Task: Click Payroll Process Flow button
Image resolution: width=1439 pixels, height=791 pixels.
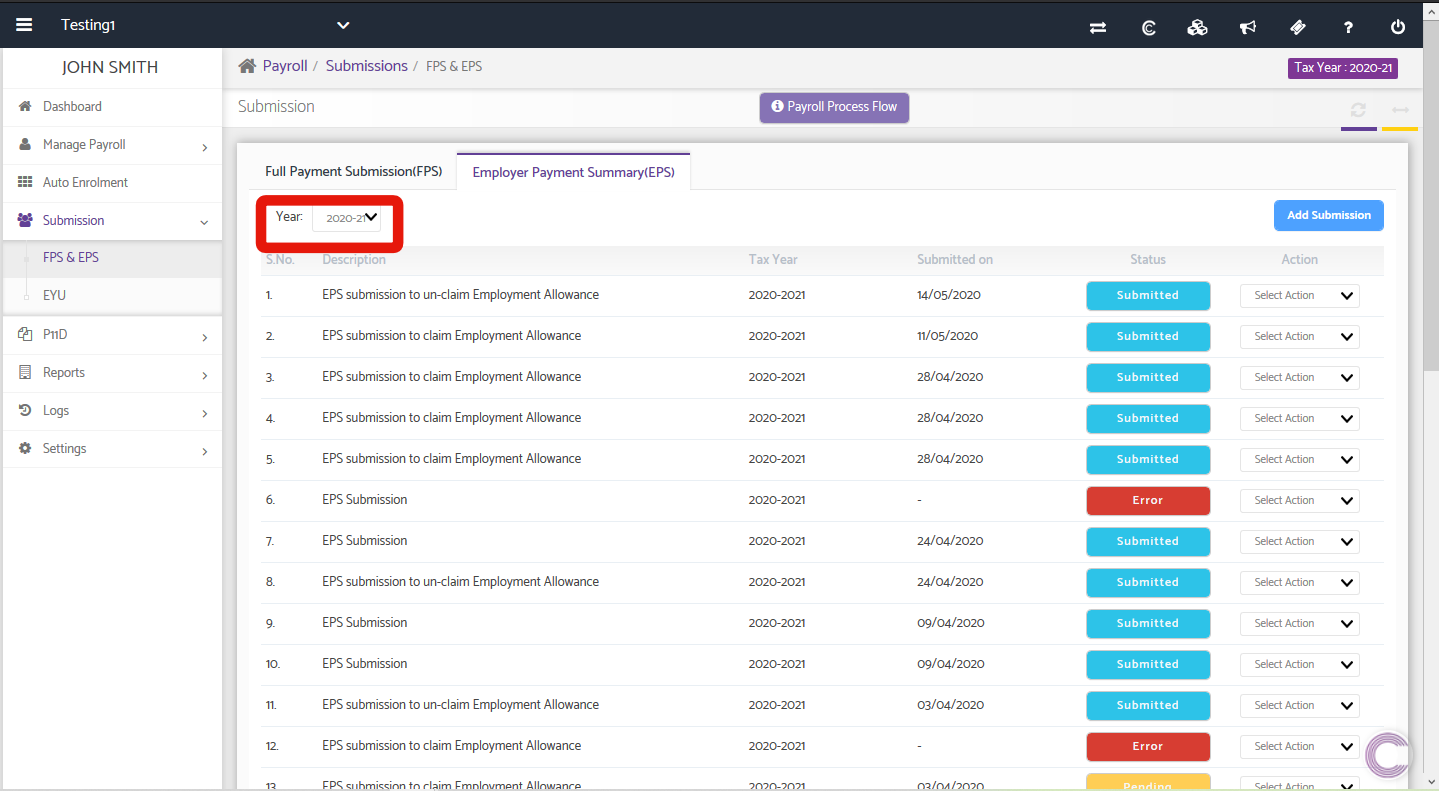Action: (834, 107)
